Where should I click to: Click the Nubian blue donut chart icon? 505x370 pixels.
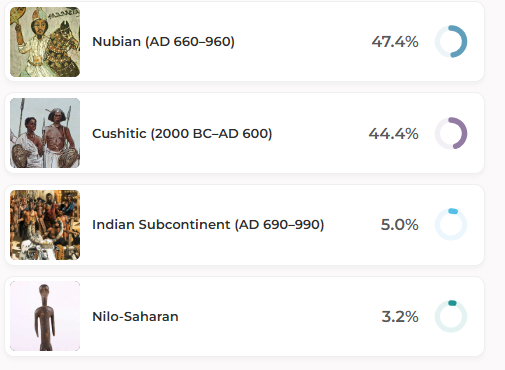(451, 41)
